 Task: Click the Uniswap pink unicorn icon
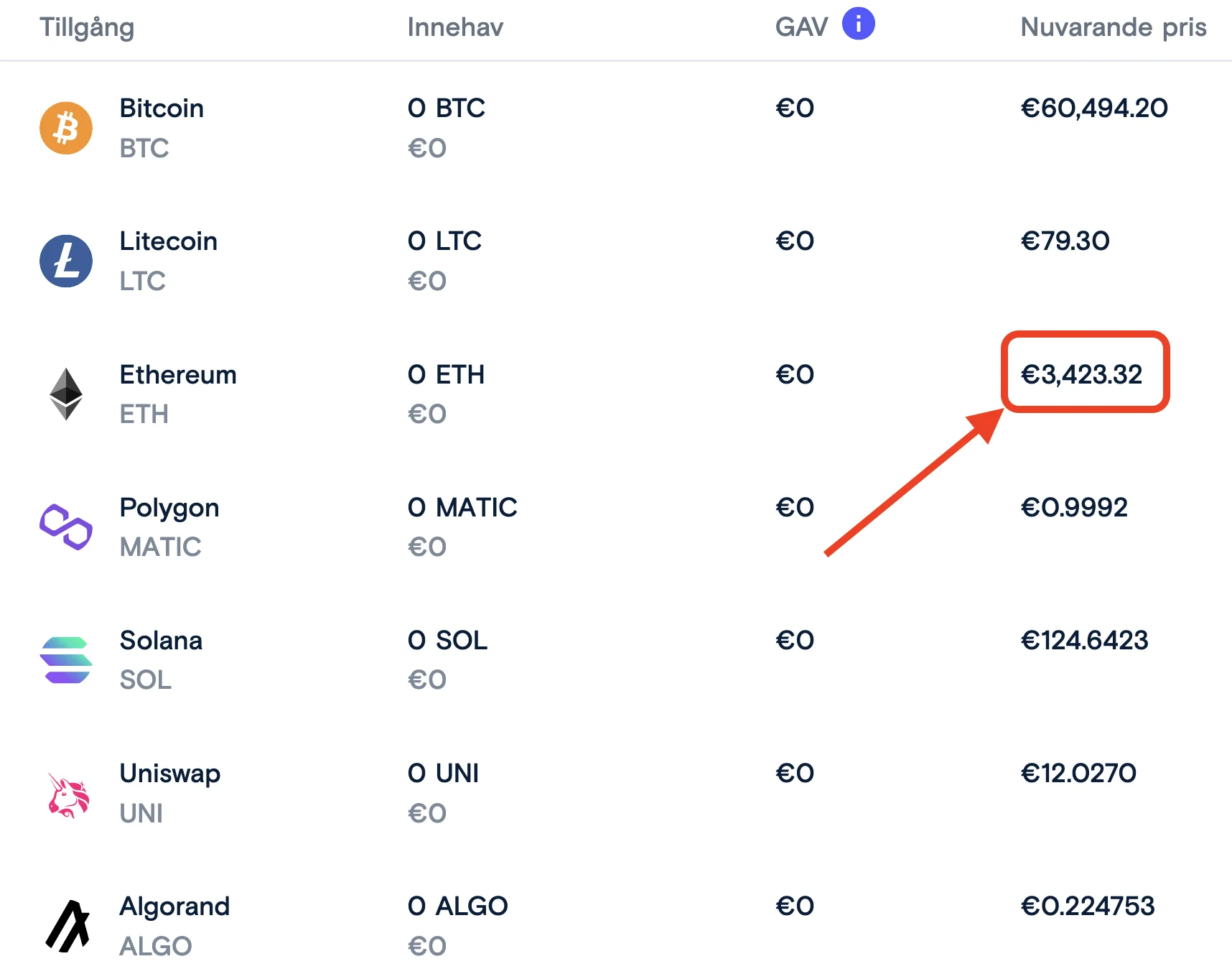point(68,794)
